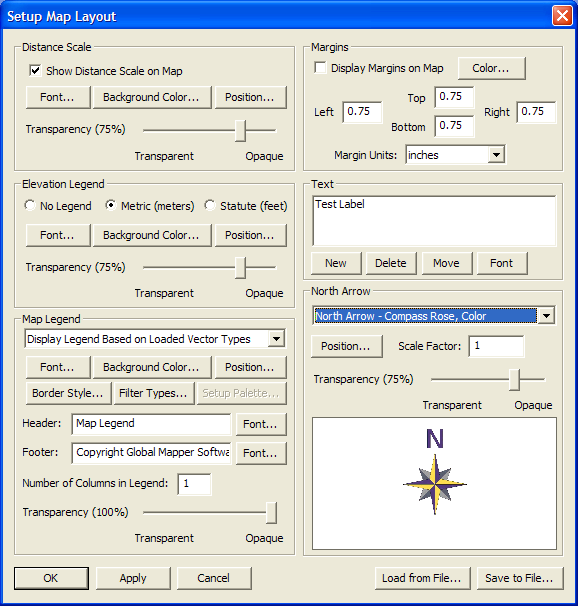
Task: Click the Distance Scale transparency slider handle
Action: pos(240,131)
